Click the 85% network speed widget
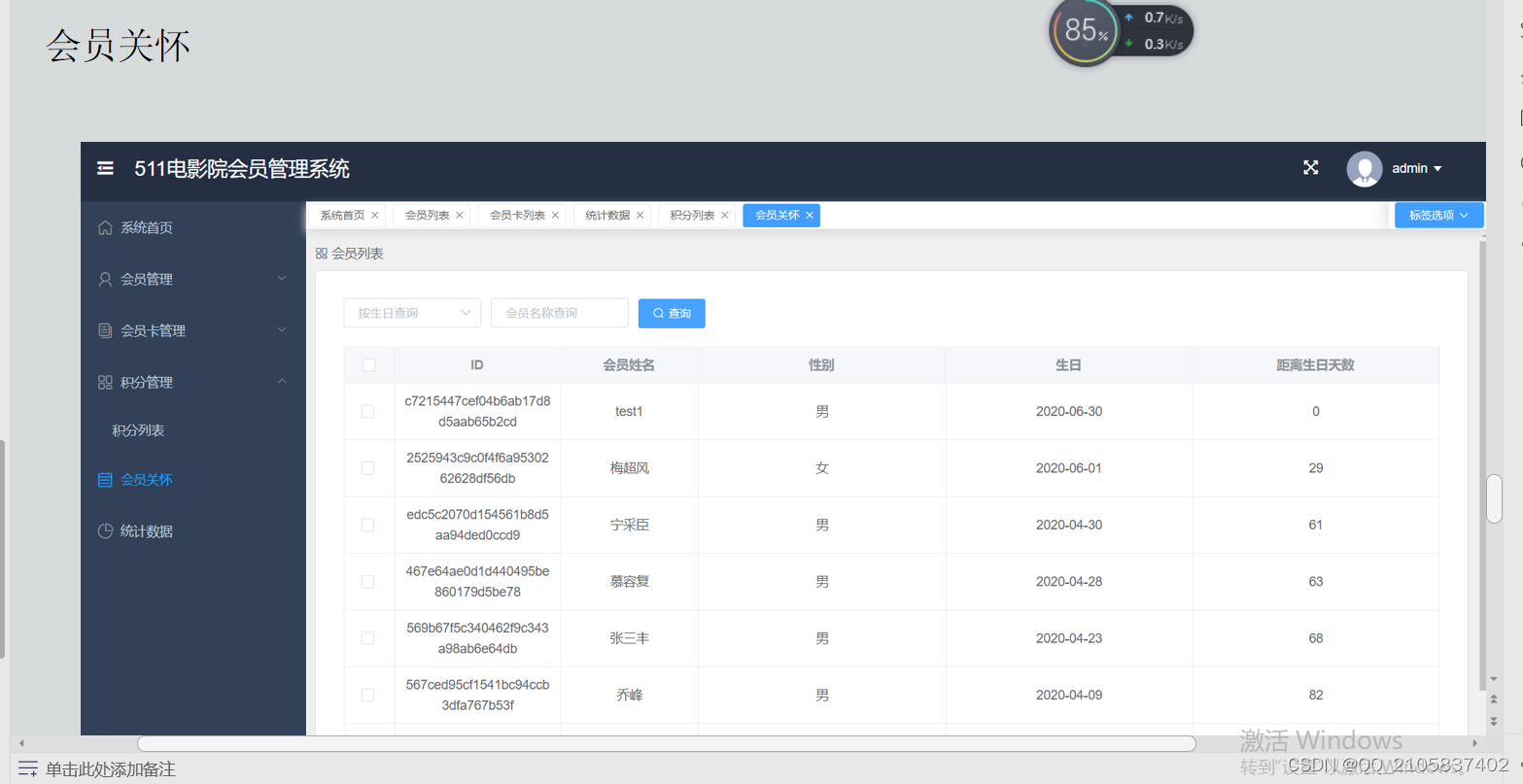 tap(1121, 31)
